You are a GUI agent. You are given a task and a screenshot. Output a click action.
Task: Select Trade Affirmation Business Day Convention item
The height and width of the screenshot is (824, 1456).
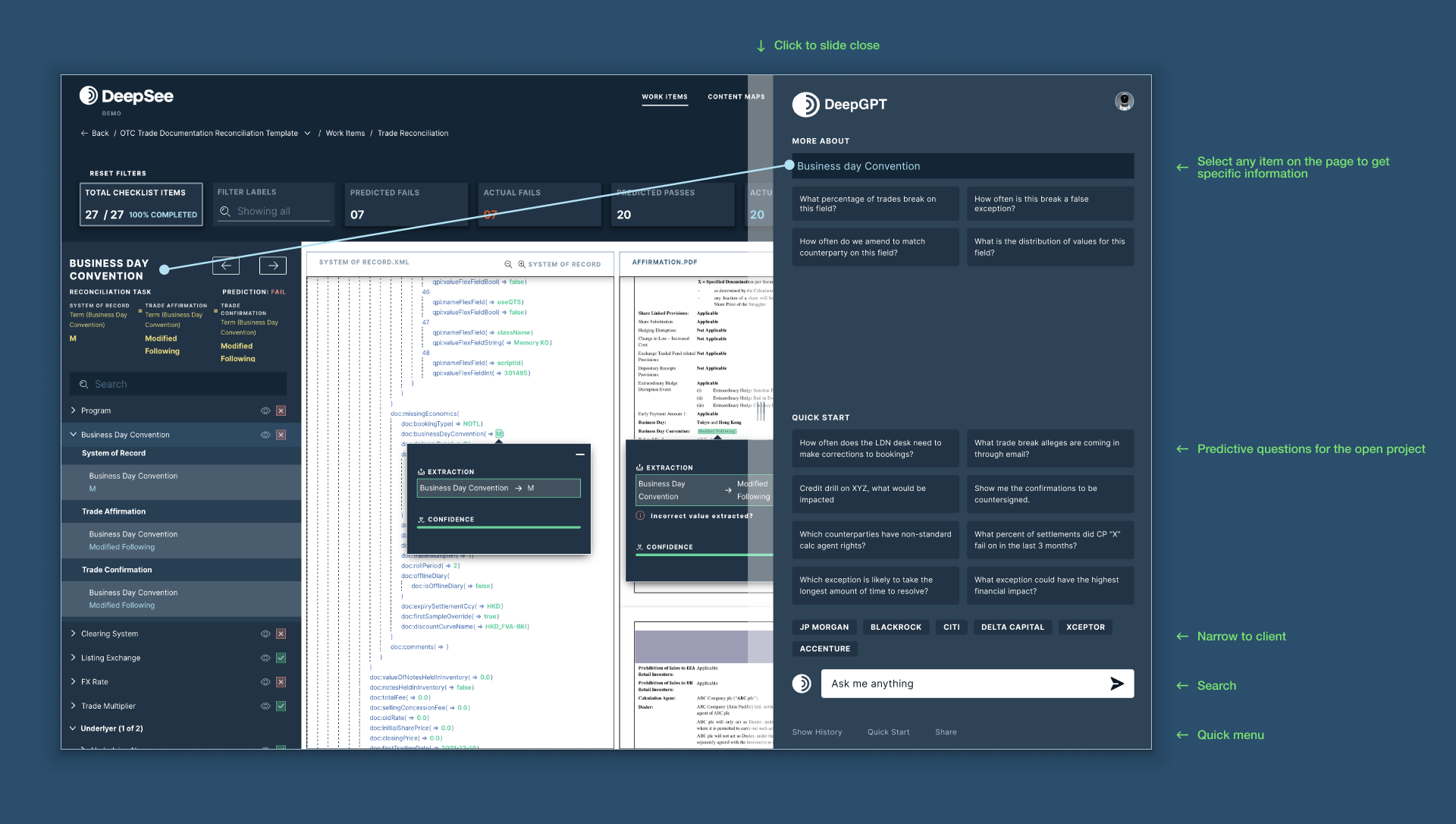[181, 540]
